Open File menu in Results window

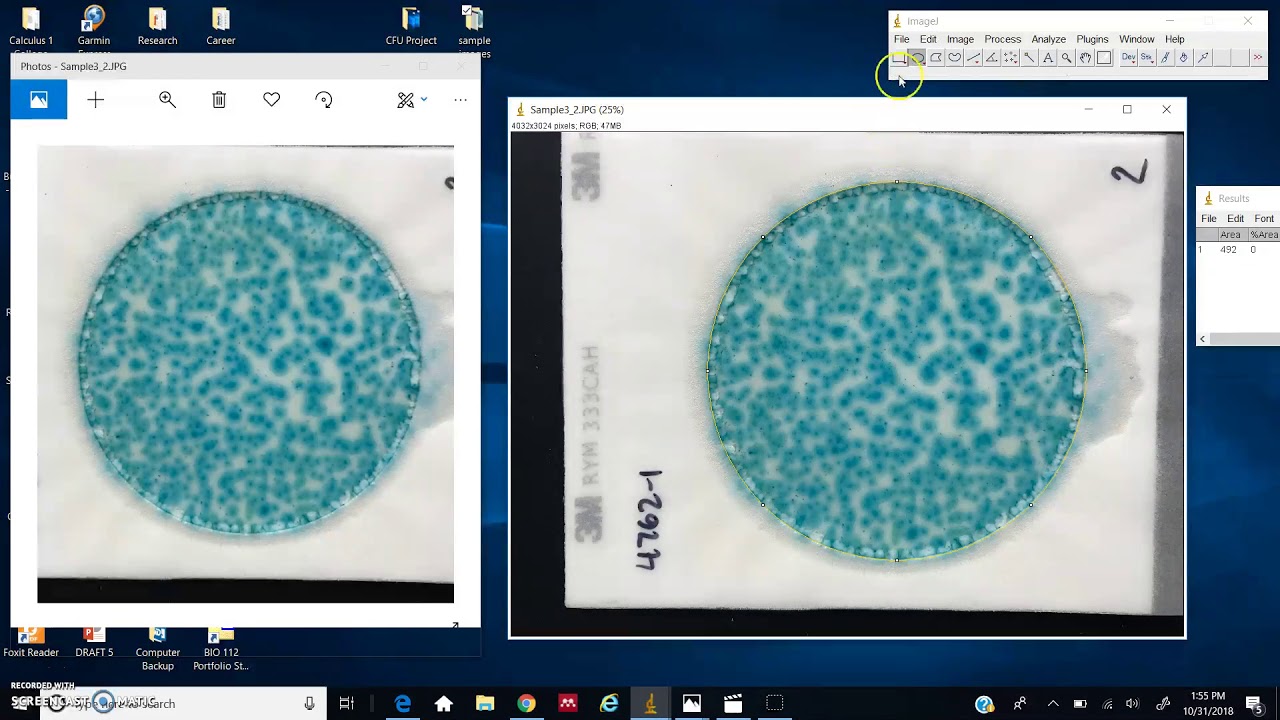(x=1208, y=218)
